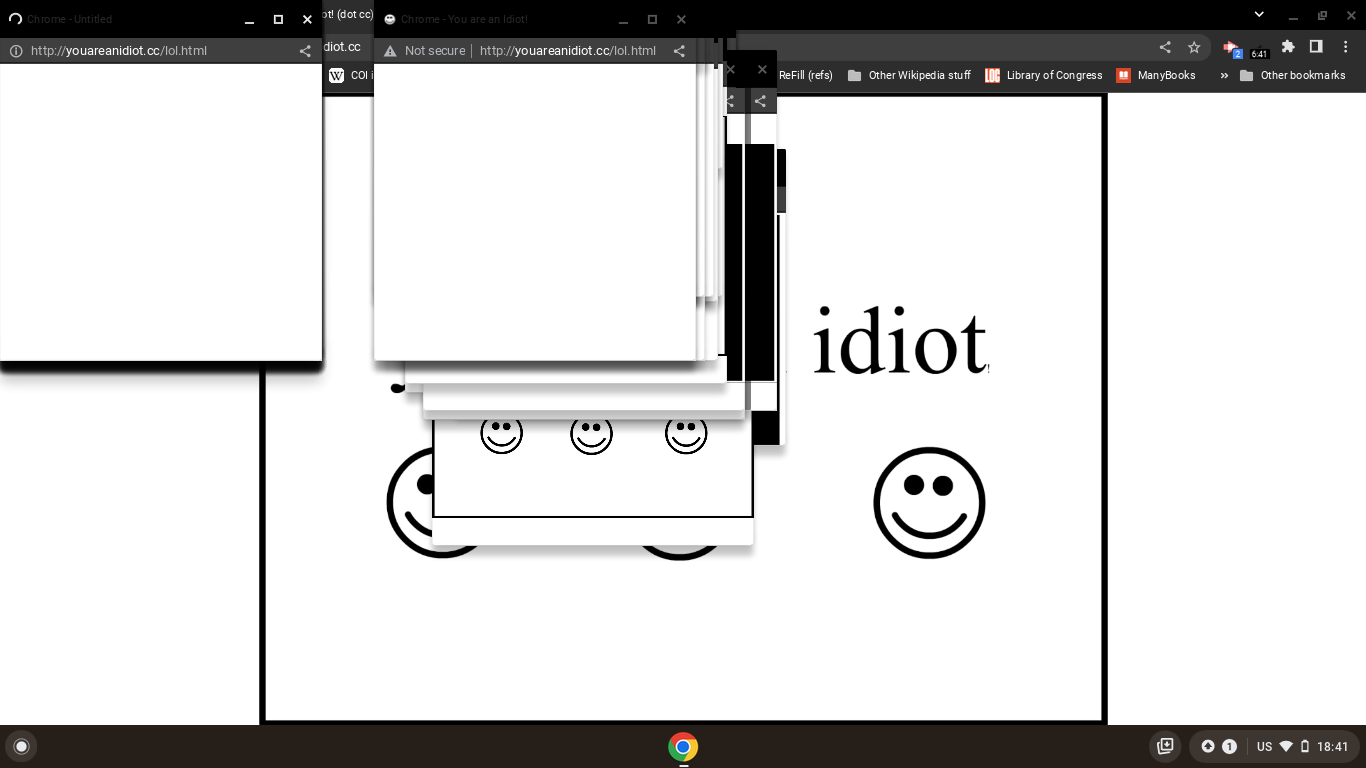Click the site info icon in the Untitled popup
The image size is (1366, 768).
pyautogui.click(x=16, y=51)
